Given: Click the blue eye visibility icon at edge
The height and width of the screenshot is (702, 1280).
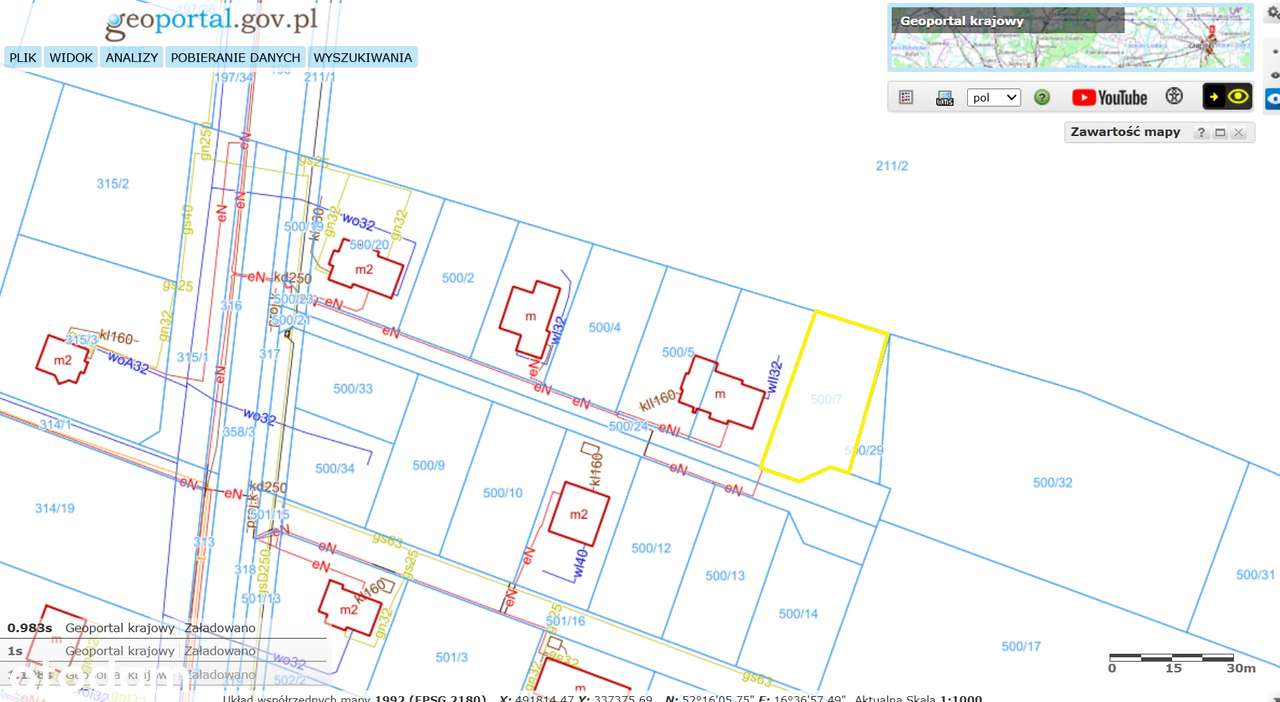Looking at the screenshot, I should click(1273, 98).
